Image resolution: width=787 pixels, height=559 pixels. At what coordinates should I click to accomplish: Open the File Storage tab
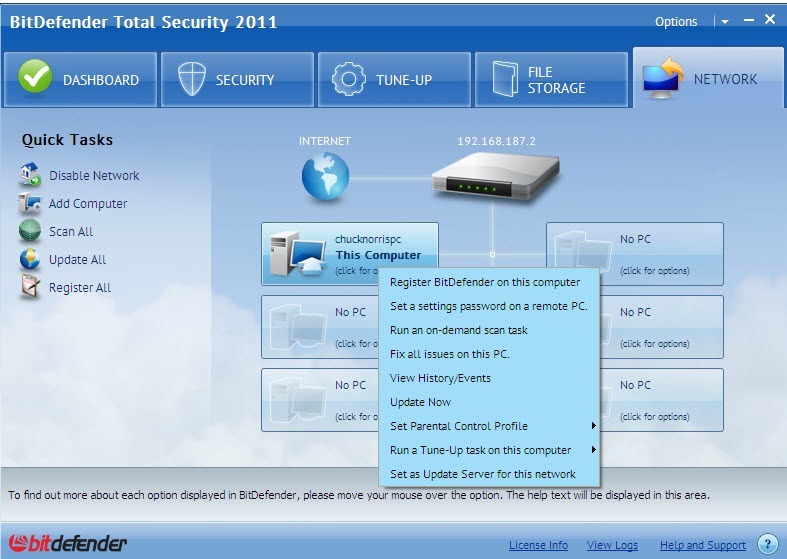point(552,79)
